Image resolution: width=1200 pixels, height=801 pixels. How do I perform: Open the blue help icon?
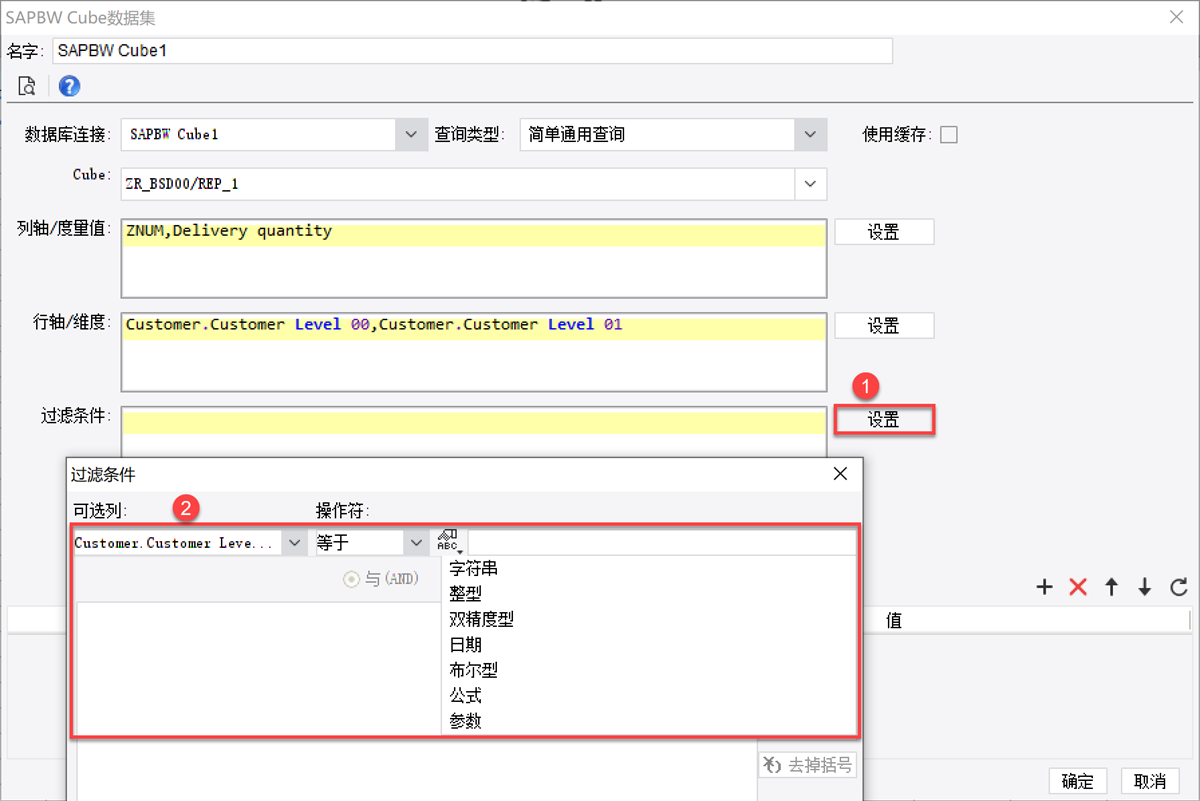tap(69, 86)
